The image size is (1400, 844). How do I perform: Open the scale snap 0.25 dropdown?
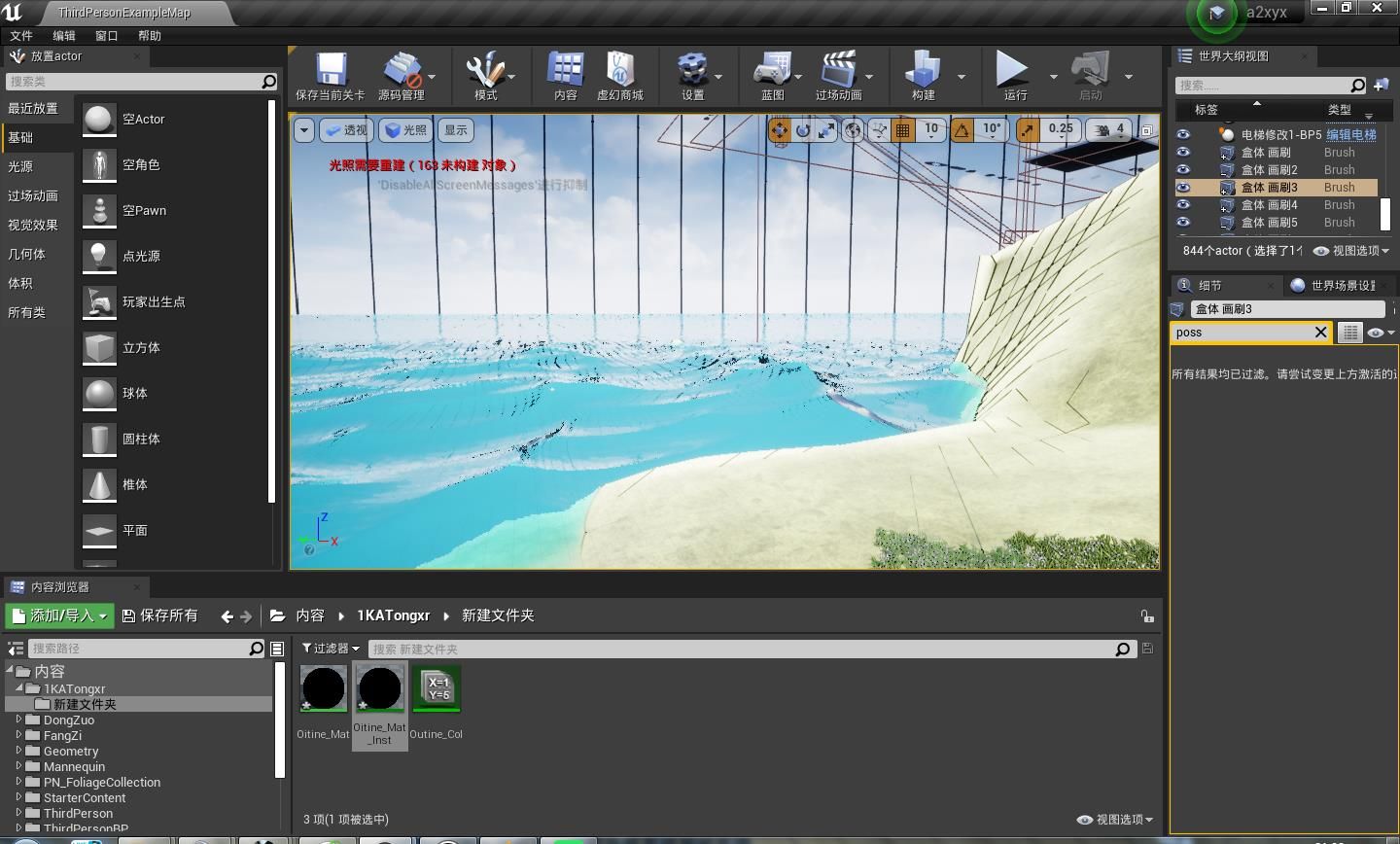1061,129
